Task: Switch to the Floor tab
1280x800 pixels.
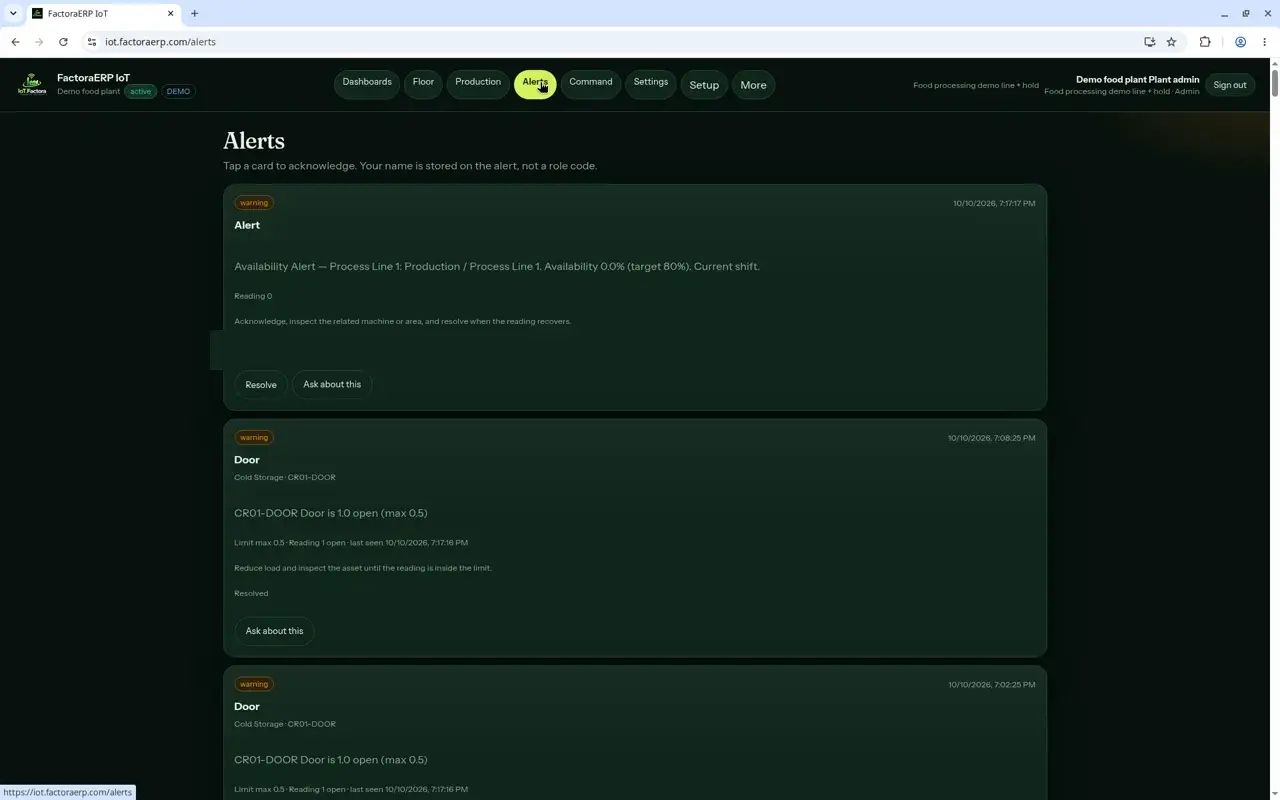Action: coord(423,83)
